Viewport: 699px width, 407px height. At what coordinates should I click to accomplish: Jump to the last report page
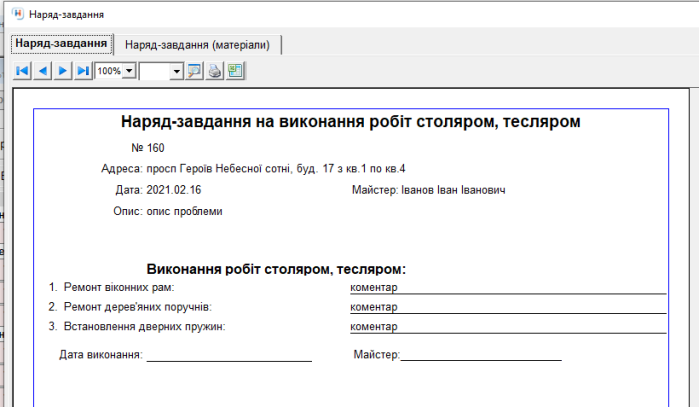pos(84,71)
